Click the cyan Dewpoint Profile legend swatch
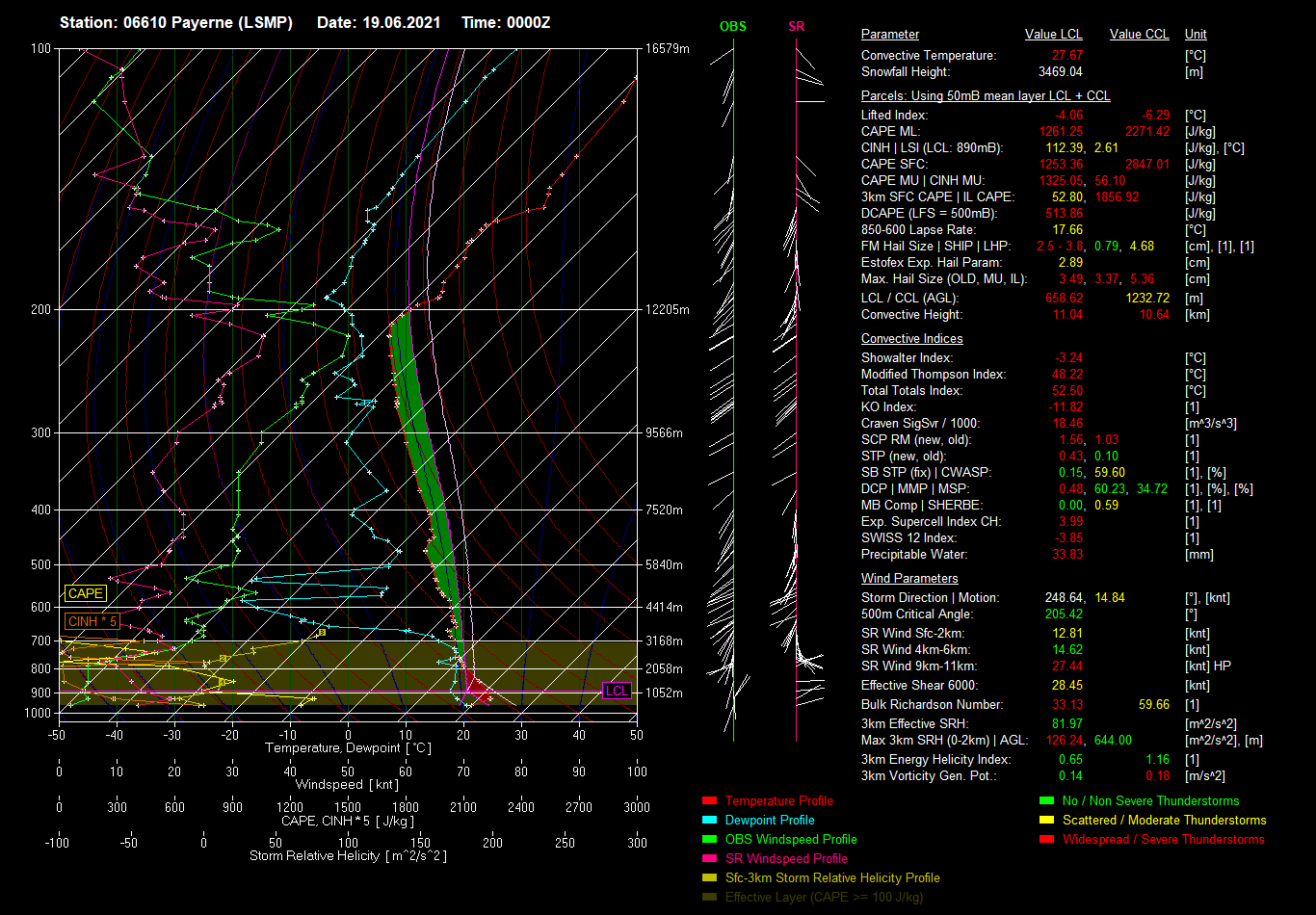 (710, 820)
